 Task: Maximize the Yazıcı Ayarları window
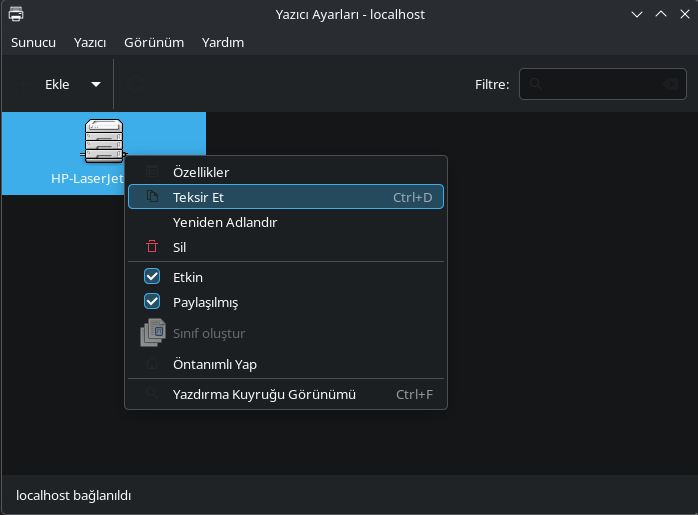point(661,14)
